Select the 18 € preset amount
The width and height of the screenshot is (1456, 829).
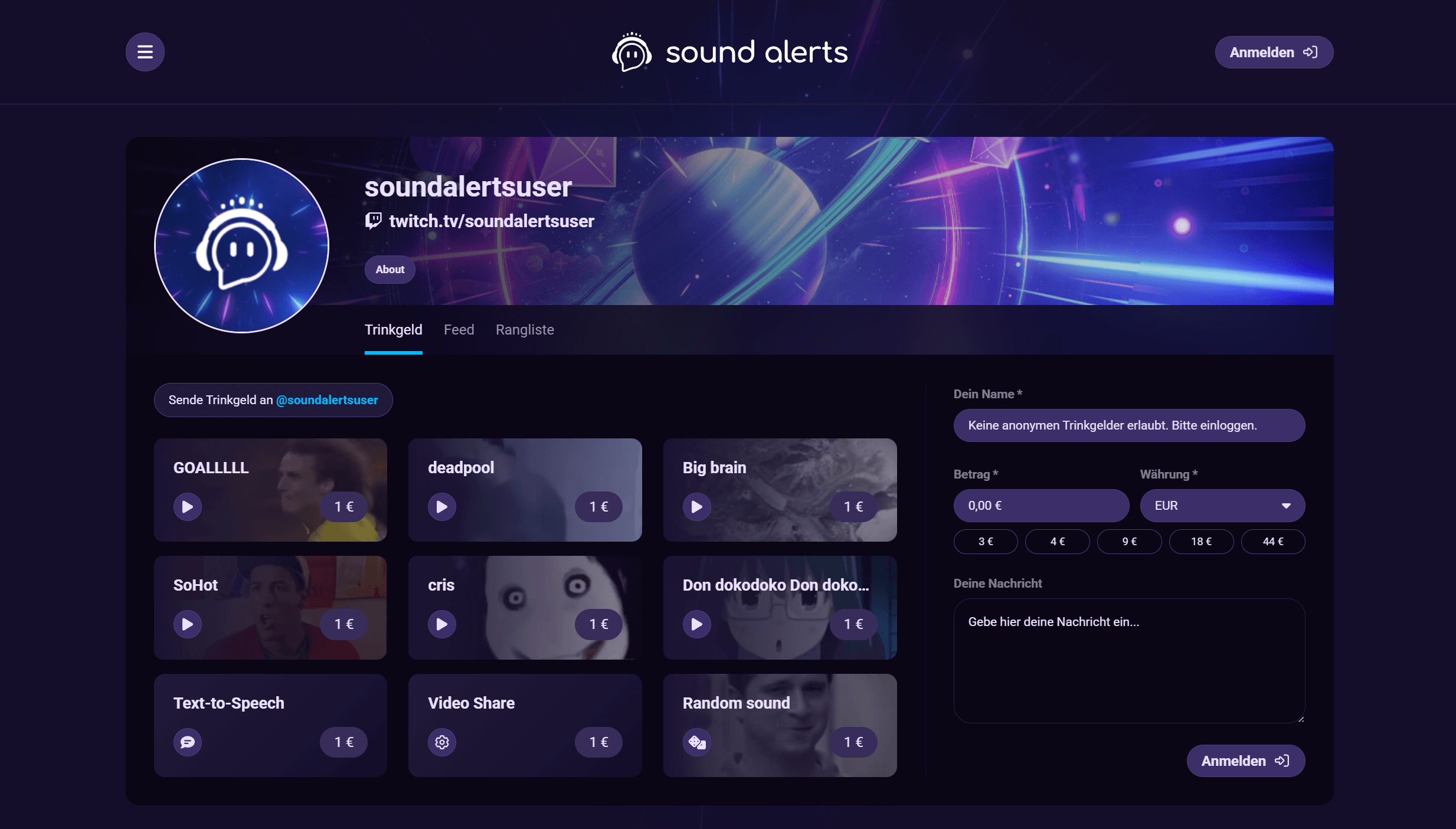[x=1201, y=542]
